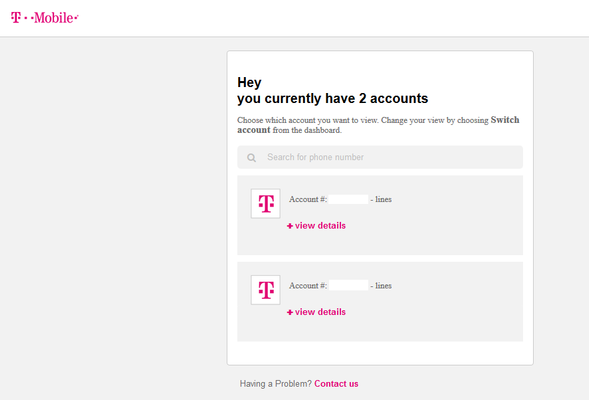The width and height of the screenshot is (589, 400).
Task: Click the 'you currently have 2 accounts' heading
Action: (x=332, y=99)
